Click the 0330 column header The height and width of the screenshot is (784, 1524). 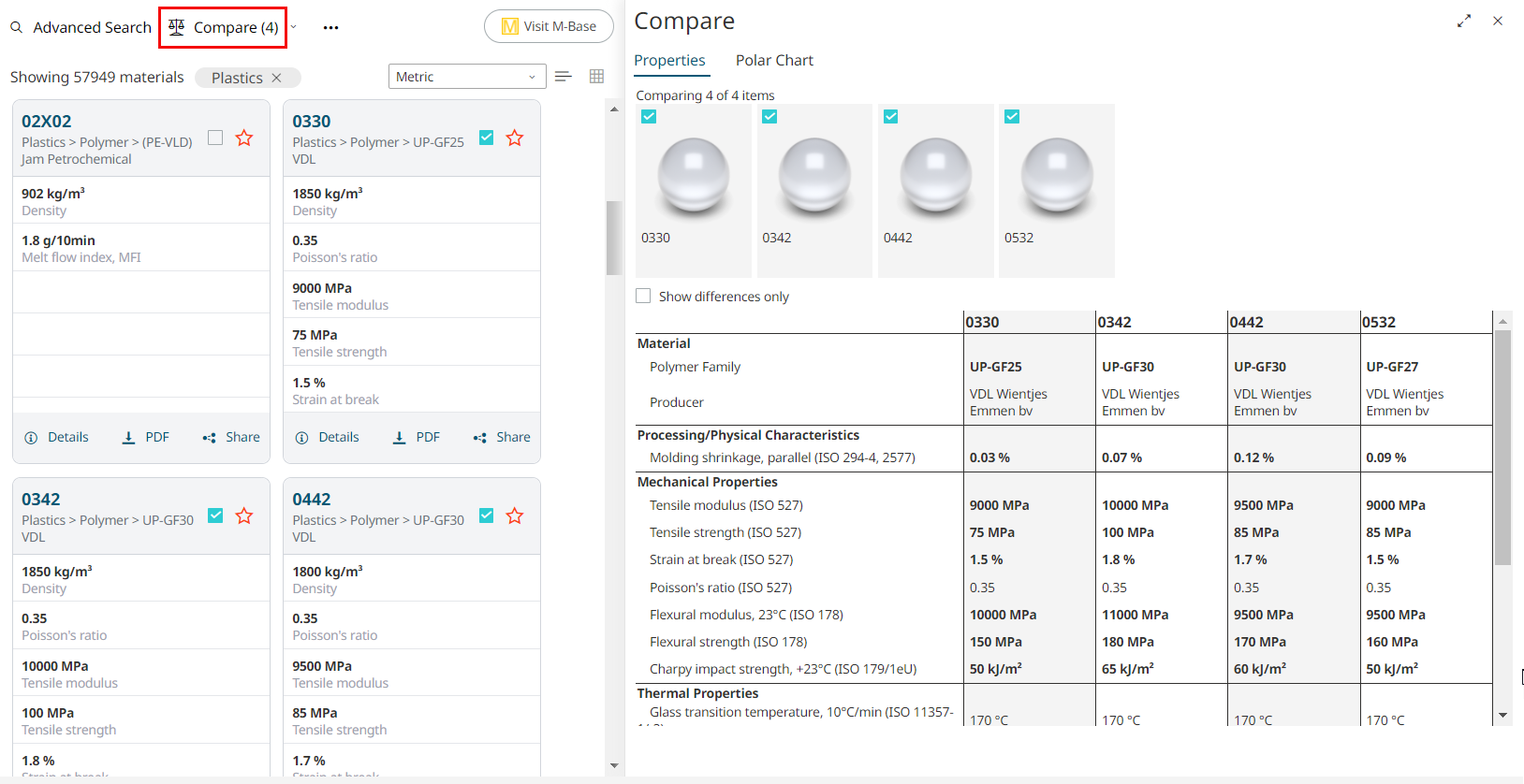coord(1029,322)
